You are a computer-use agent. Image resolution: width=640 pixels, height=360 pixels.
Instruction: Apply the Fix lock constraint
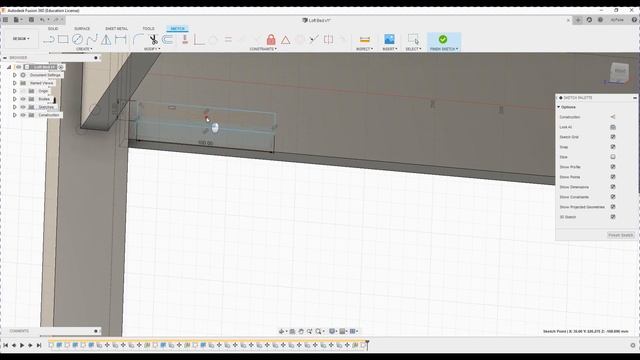coord(271,39)
